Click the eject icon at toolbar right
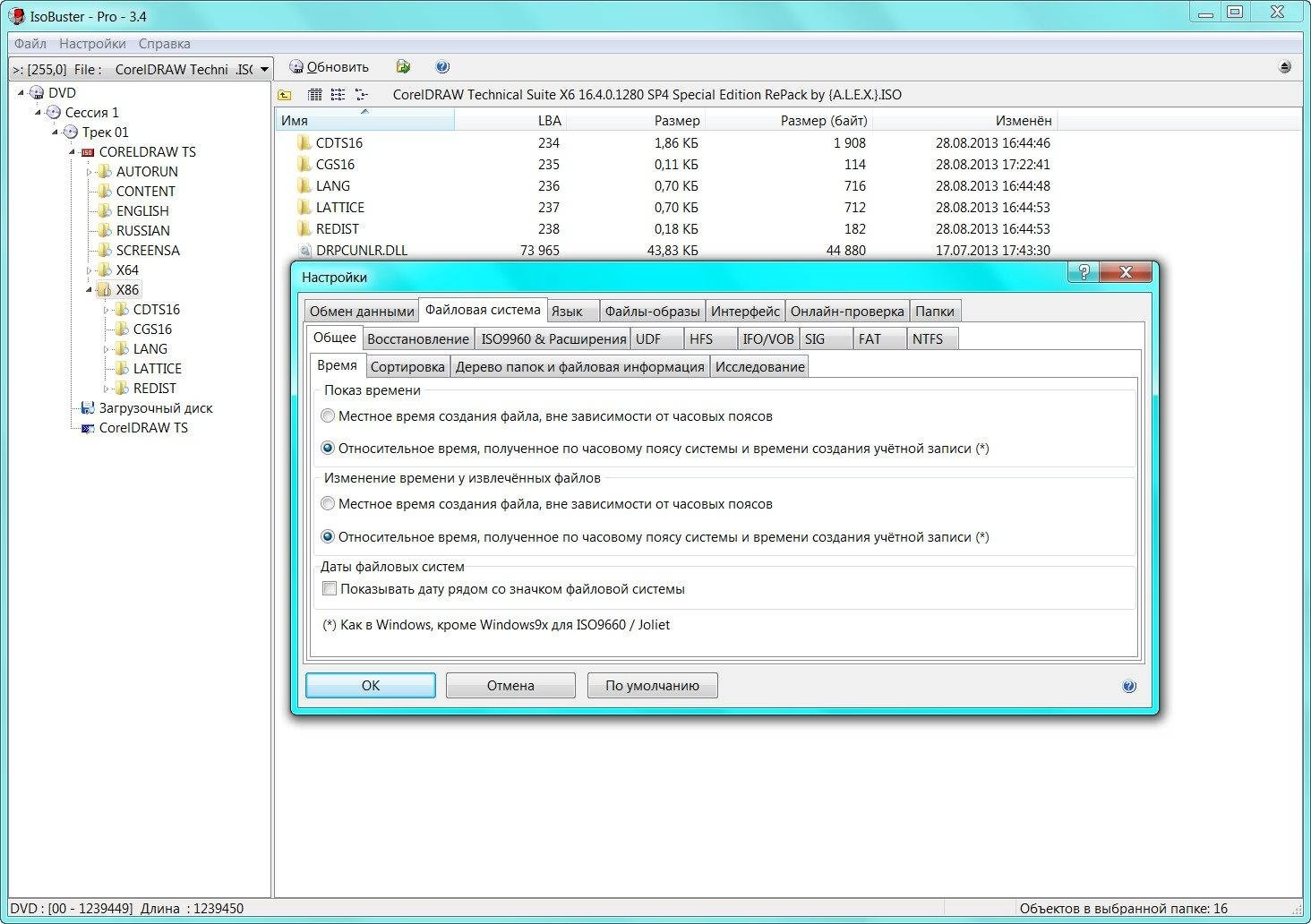The height and width of the screenshot is (924, 1311). (1285, 67)
